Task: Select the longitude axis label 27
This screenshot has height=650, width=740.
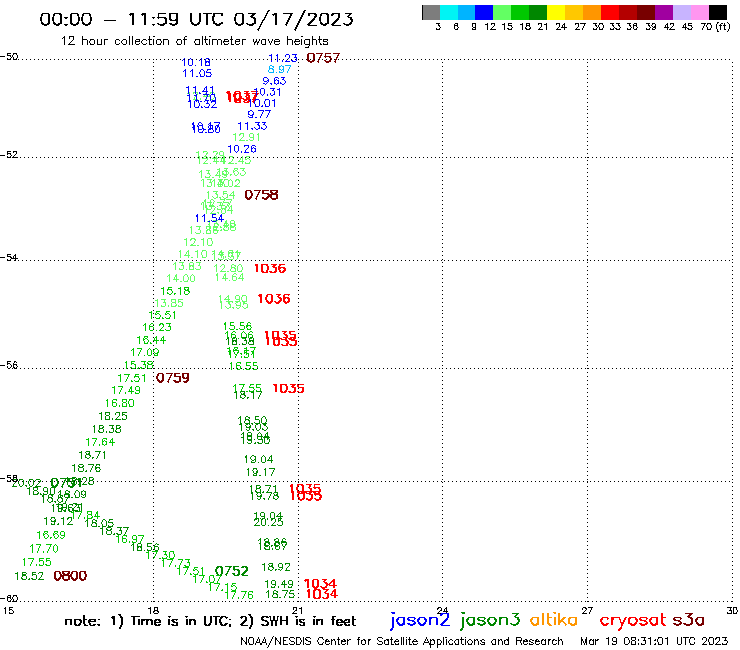Action: pos(587,610)
